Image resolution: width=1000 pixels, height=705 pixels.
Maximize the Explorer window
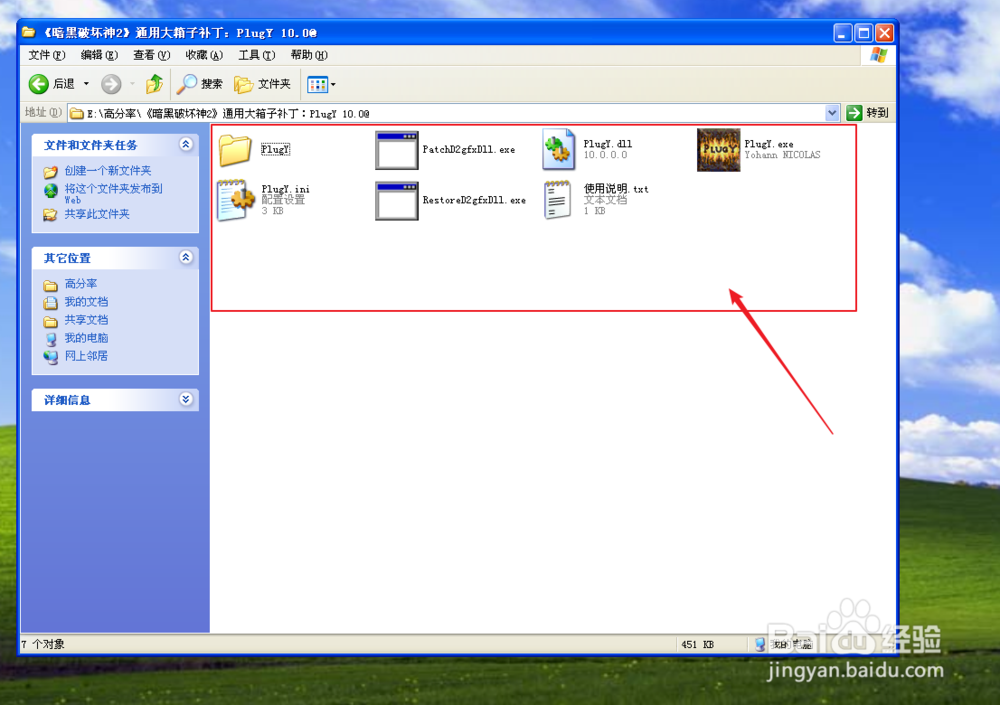[864, 33]
